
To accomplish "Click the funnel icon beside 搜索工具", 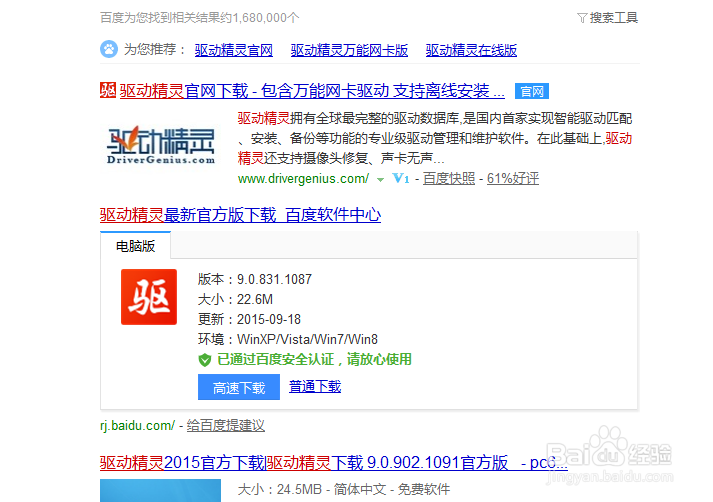I will (x=582, y=18).
